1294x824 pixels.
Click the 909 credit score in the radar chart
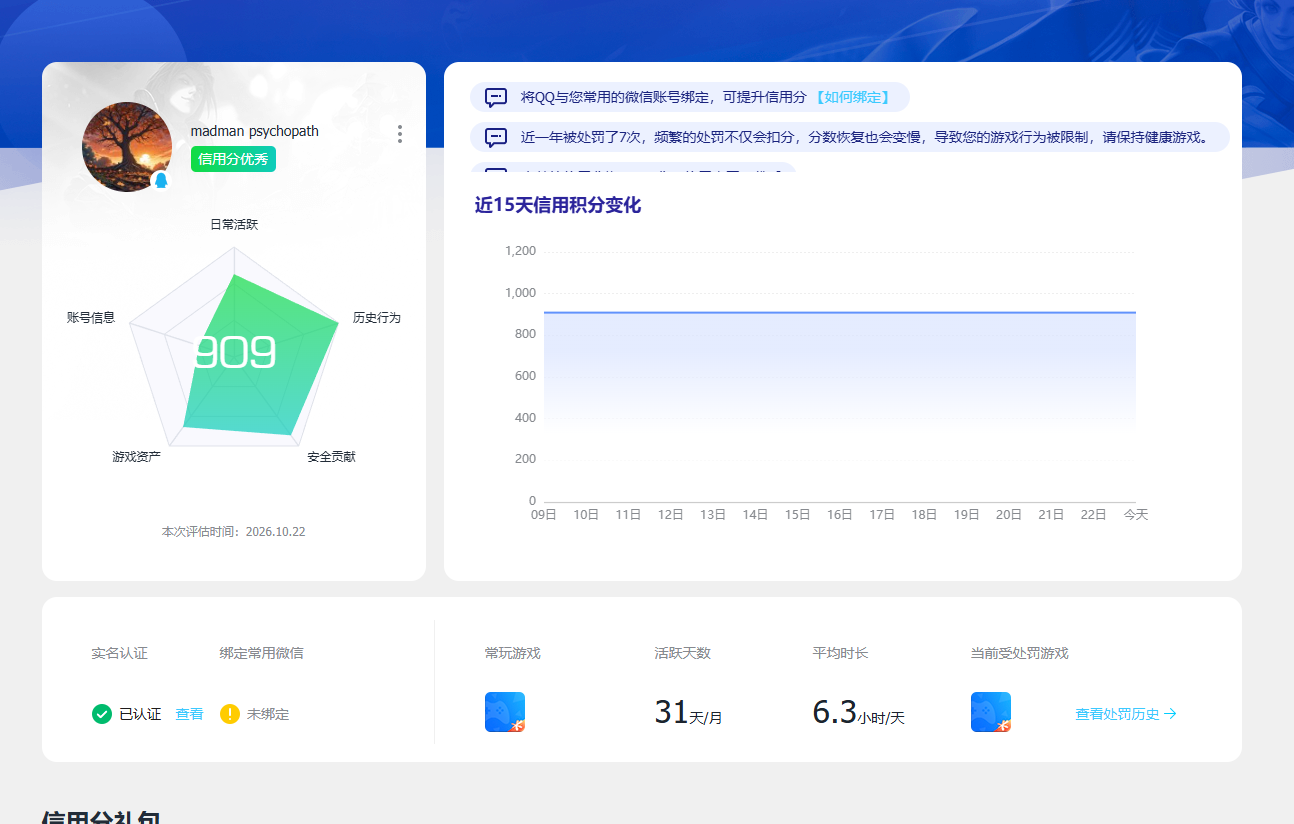[234, 352]
